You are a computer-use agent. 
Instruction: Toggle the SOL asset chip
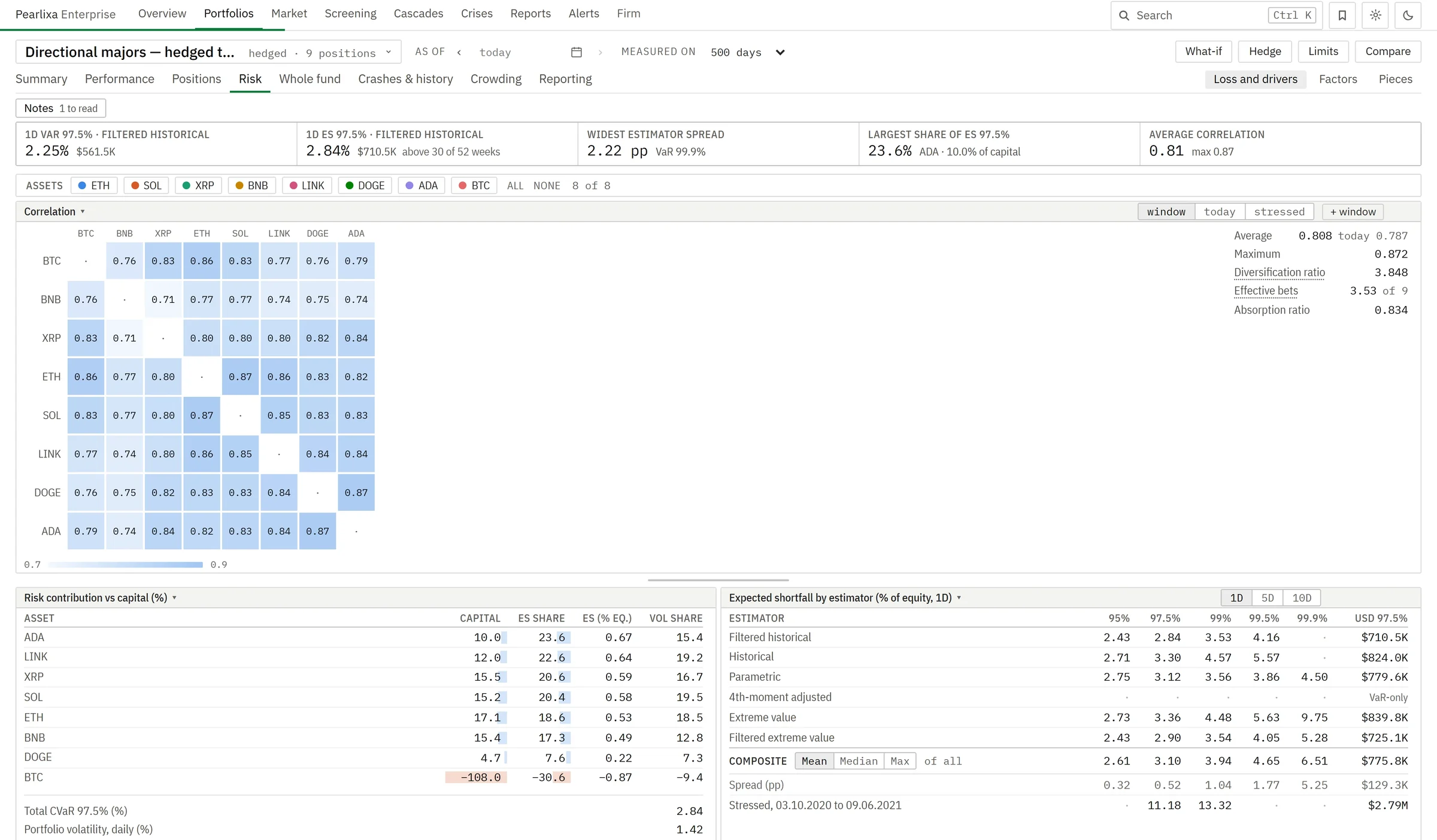147,186
